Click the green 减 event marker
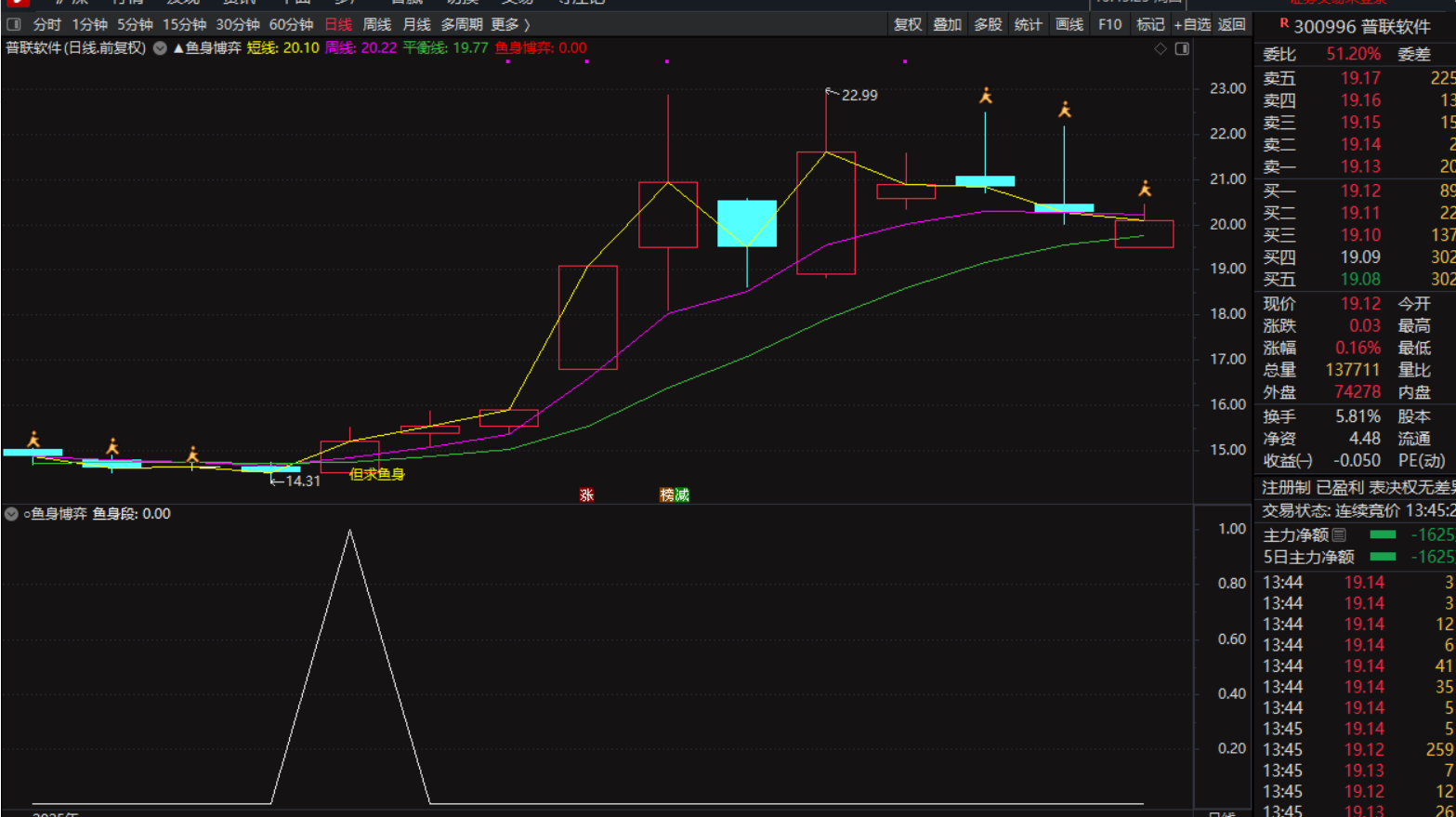The image size is (1456, 817). pos(682,495)
